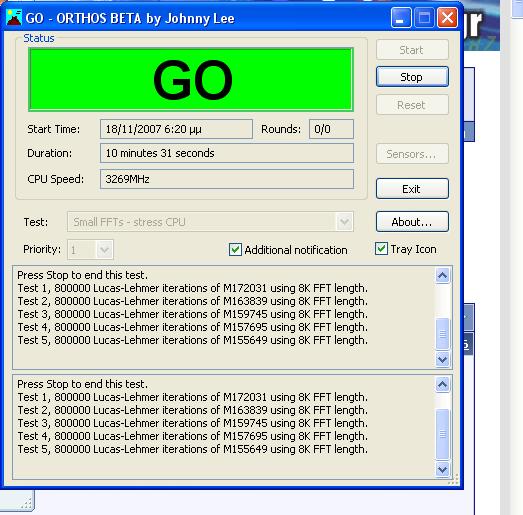Open the About dialog
This screenshot has height=515, width=523.
coord(412,222)
